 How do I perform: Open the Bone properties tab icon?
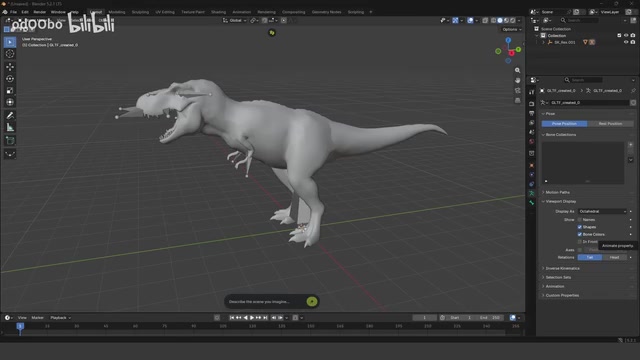(531, 203)
